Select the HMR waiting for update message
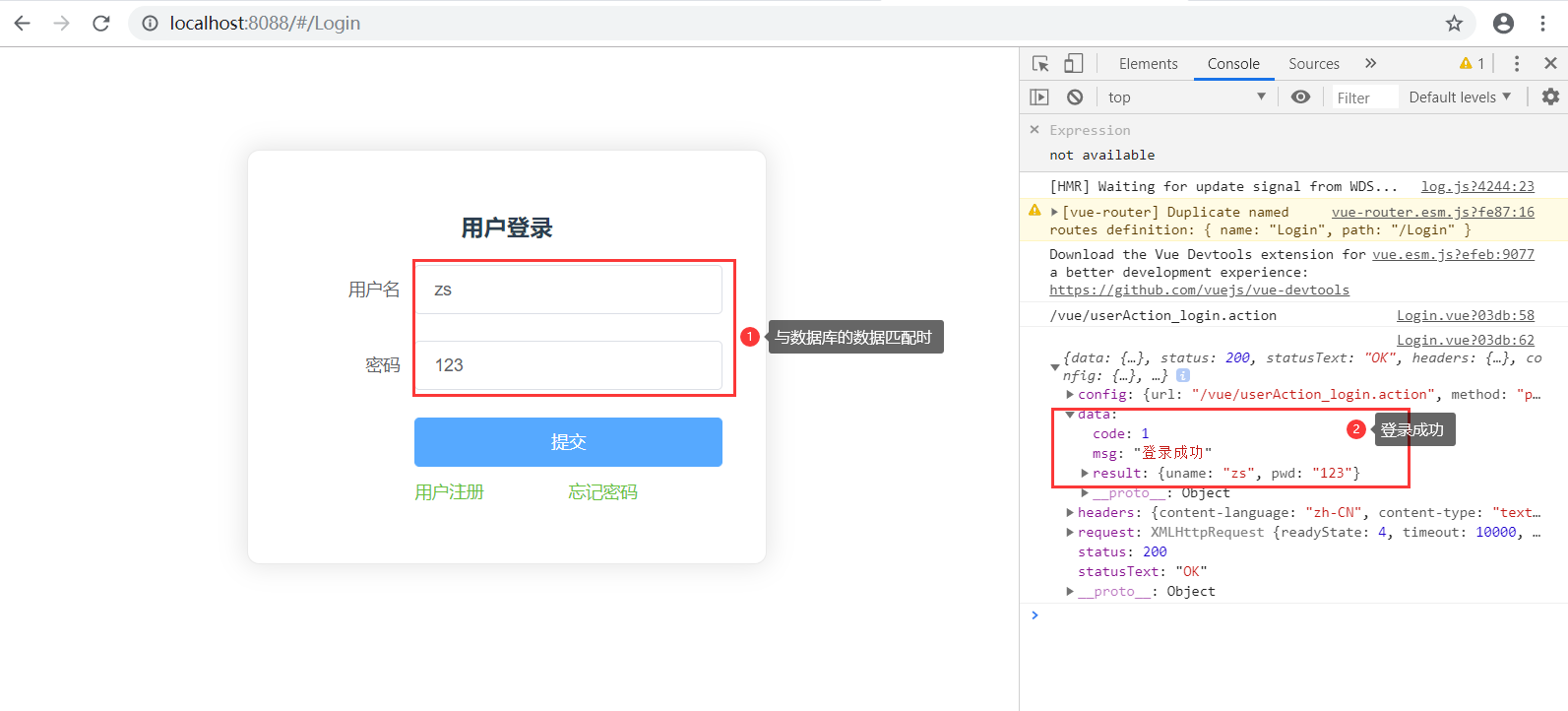The height and width of the screenshot is (711, 1568). [x=1223, y=186]
